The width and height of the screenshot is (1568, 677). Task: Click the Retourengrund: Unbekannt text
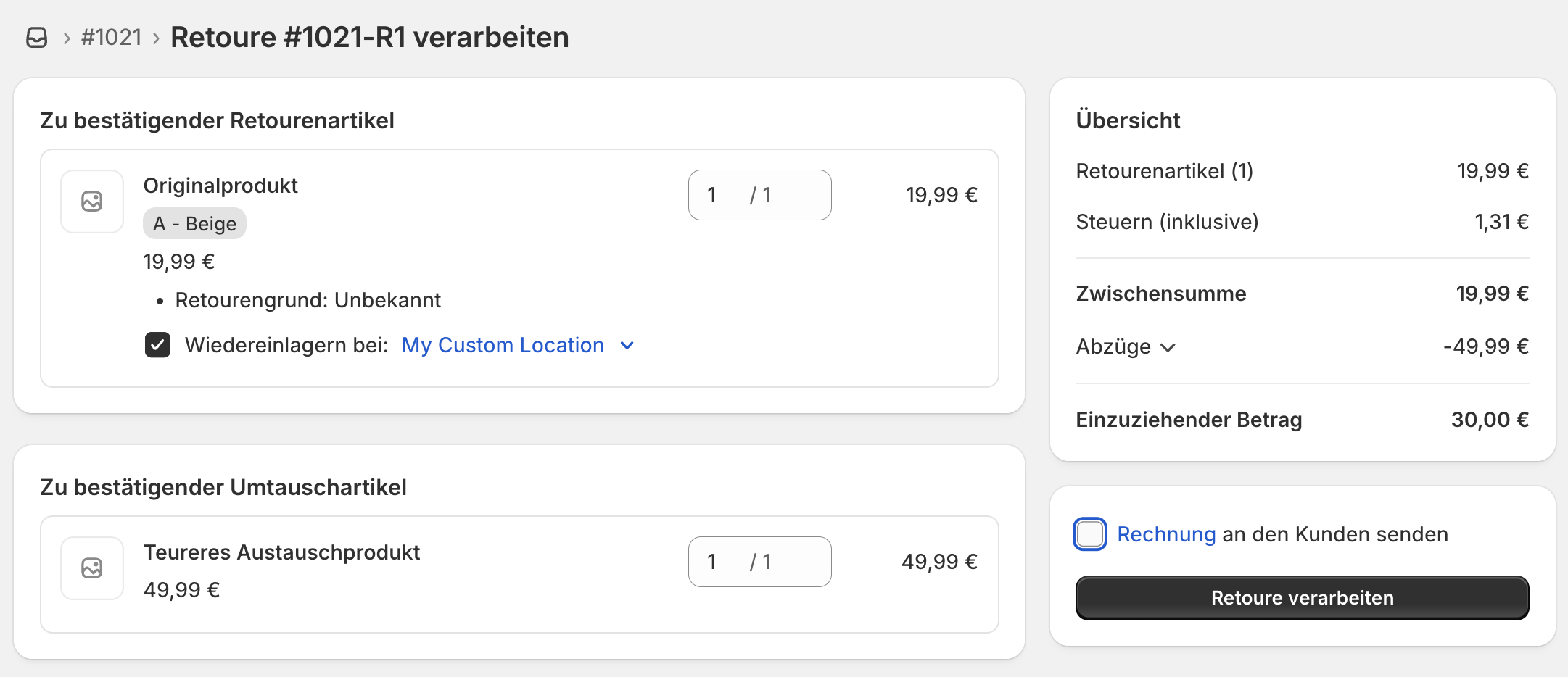click(x=308, y=300)
